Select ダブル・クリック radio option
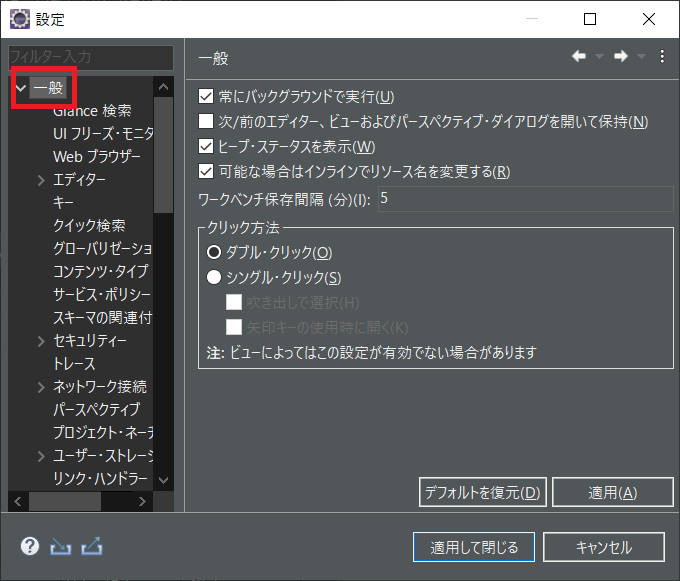Image resolution: width=680 pixels, height=581 pixels. [x=214, y=252]
